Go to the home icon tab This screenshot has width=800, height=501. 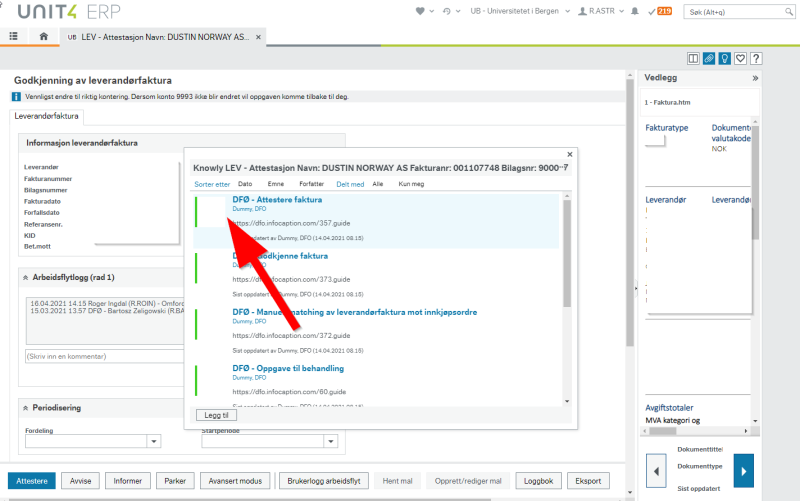pyautogui.click(x=43, y=36)
